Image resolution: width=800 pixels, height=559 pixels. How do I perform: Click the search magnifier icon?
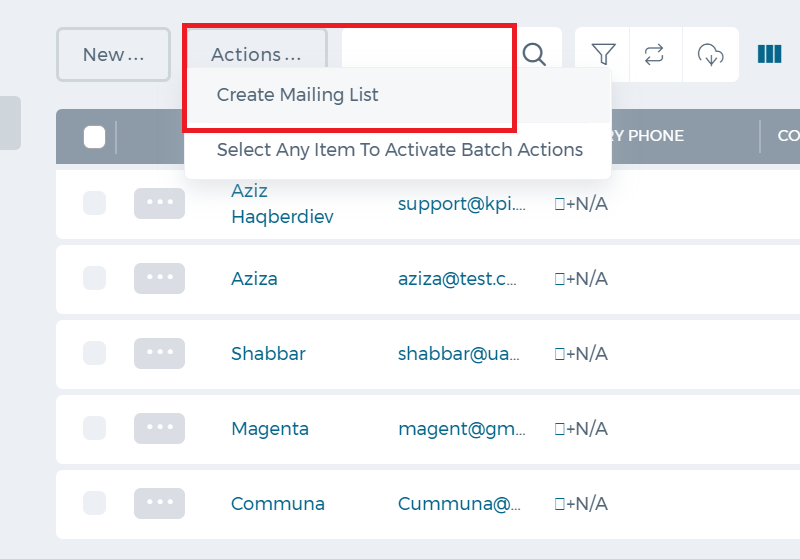[534, 55]
